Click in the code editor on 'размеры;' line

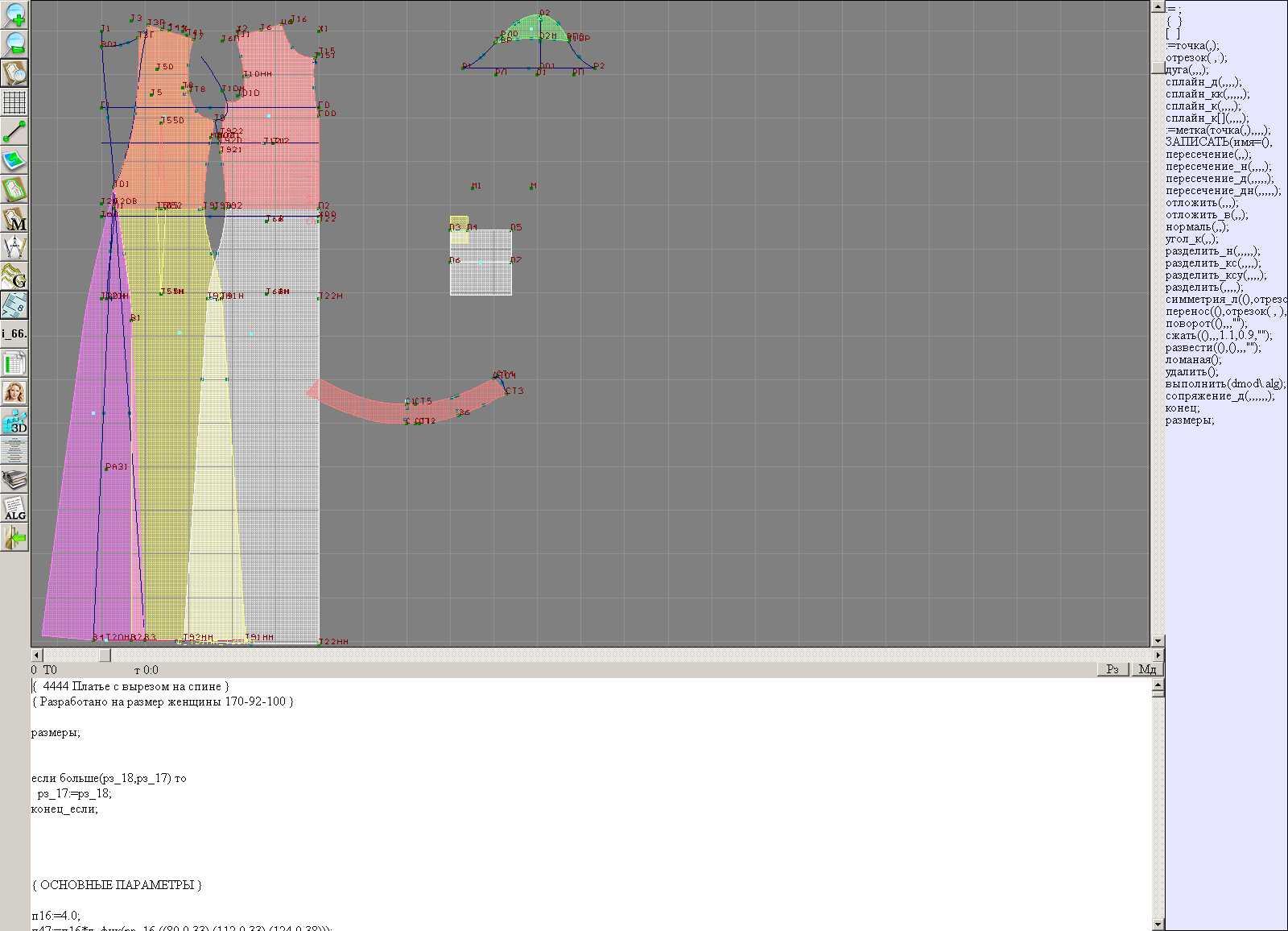click(56, 733)
